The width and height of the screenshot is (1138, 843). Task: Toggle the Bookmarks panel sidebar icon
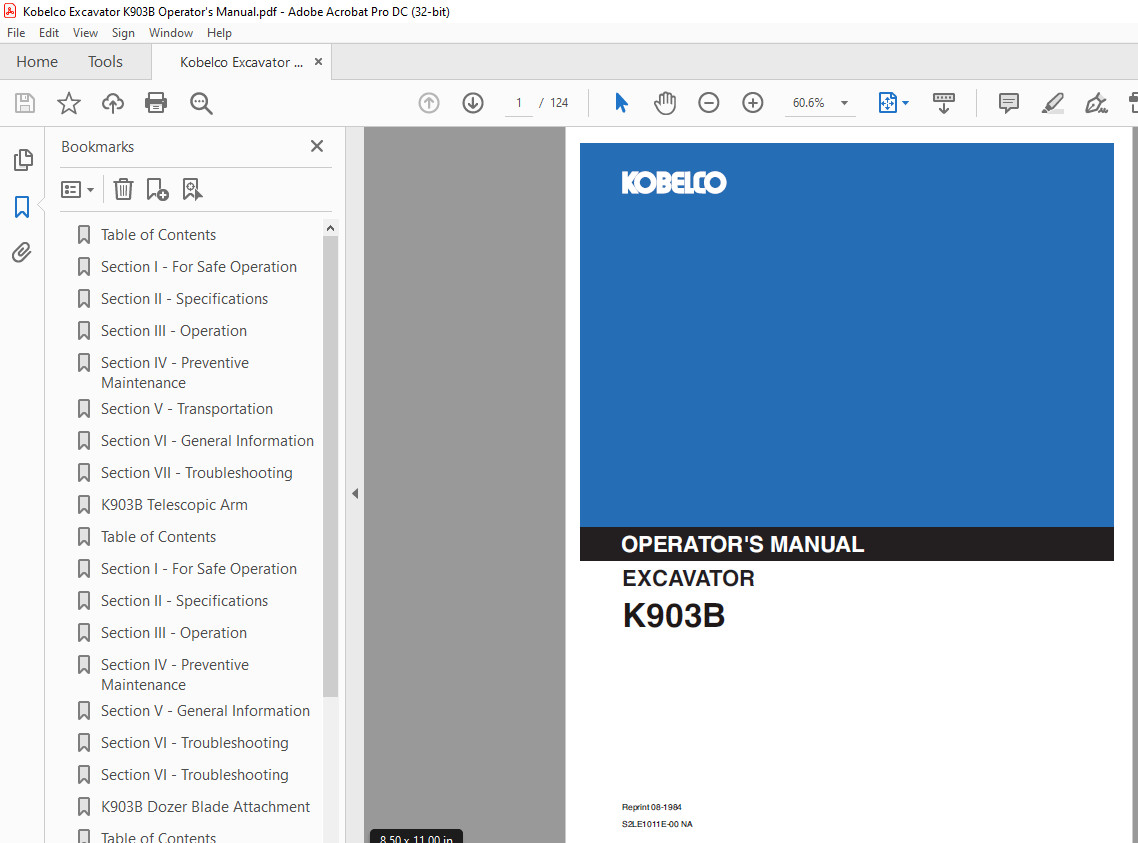[x=22, y=207]
